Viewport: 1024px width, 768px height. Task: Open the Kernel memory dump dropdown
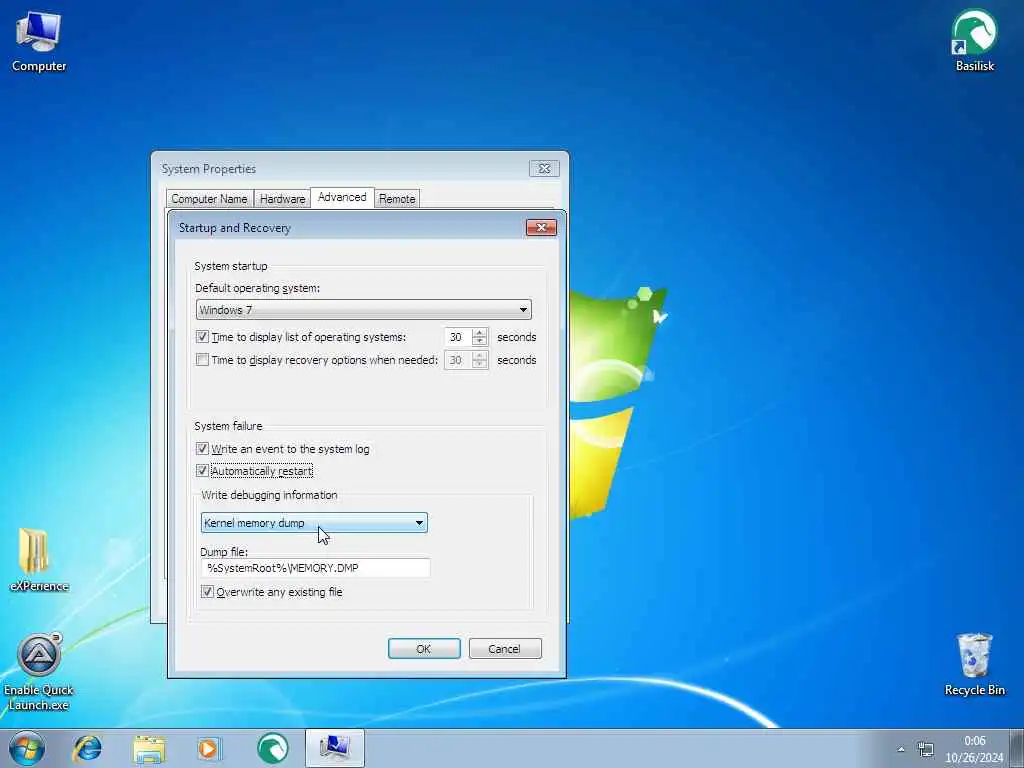(x=314, y=522)
